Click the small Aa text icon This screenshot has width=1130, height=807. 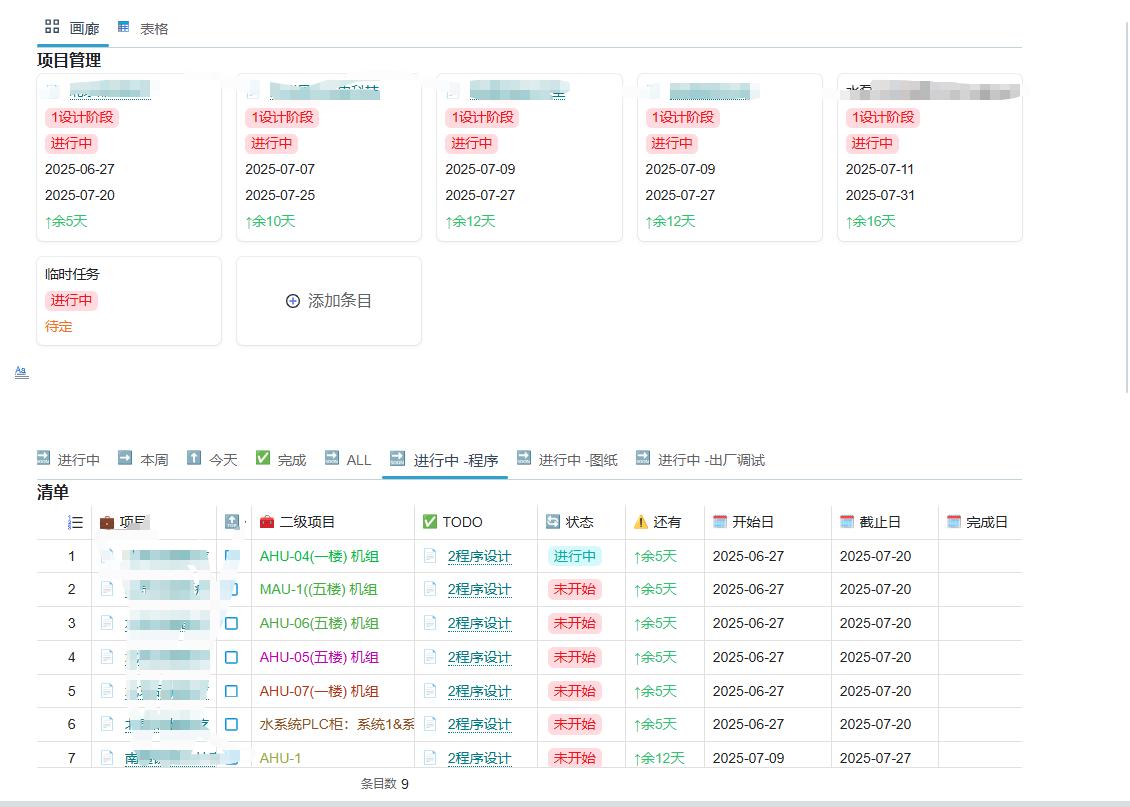tap(21, 372)
